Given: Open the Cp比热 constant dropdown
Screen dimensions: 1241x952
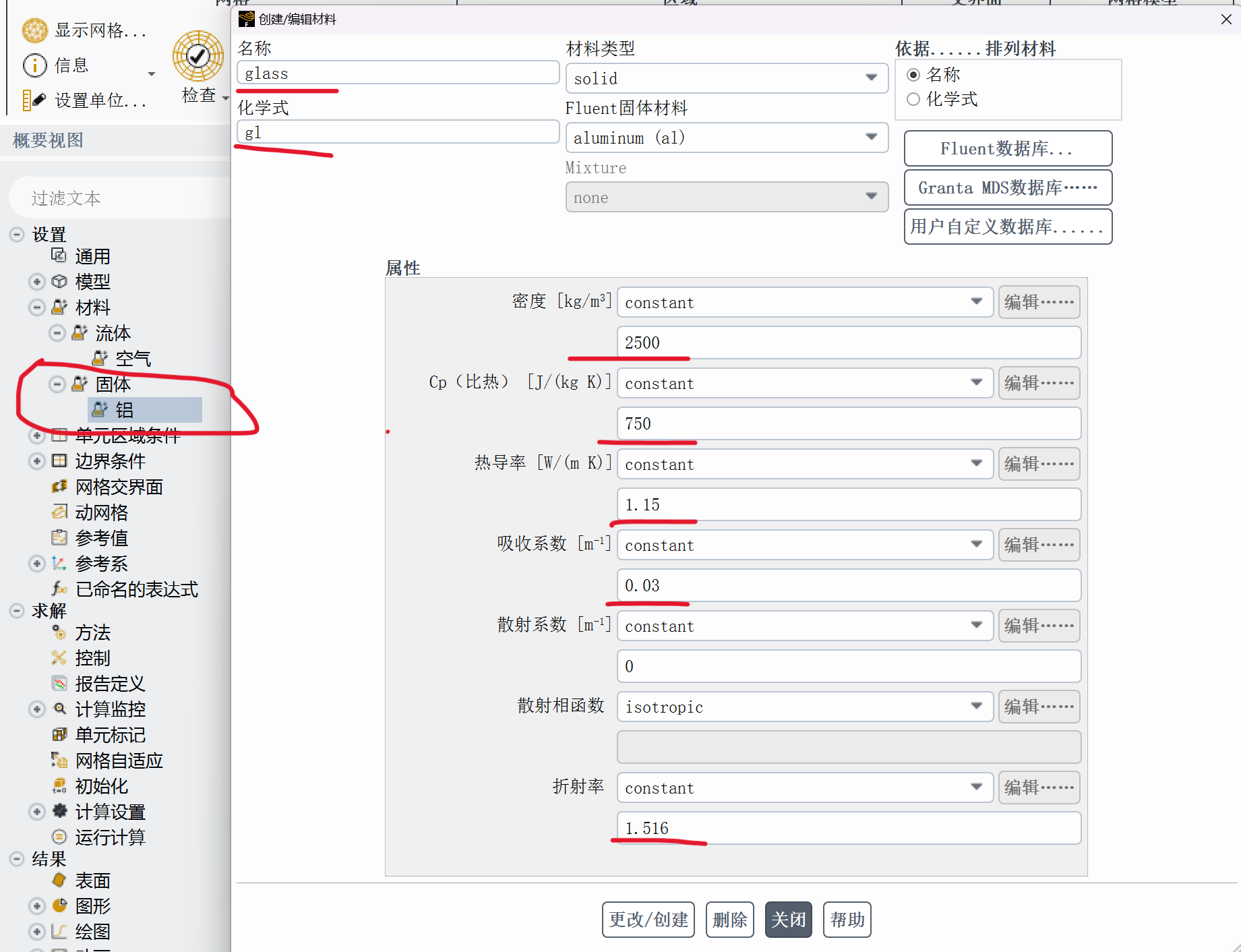Looking at the screenshot, I should (805, 383).
